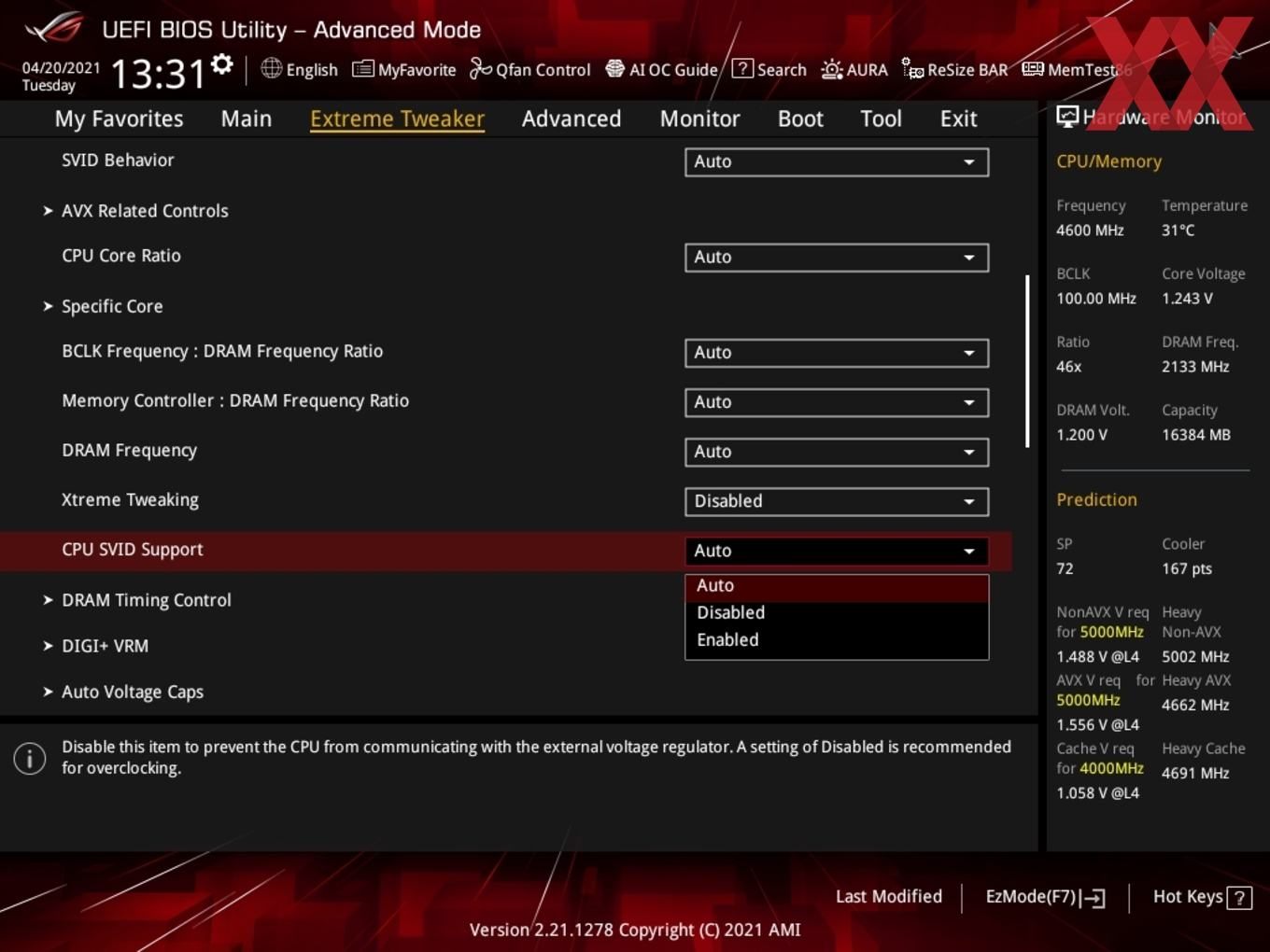Click the ROG logo
The width and height of the screenshot is (1270, 952).
click(x=54, y=28)
